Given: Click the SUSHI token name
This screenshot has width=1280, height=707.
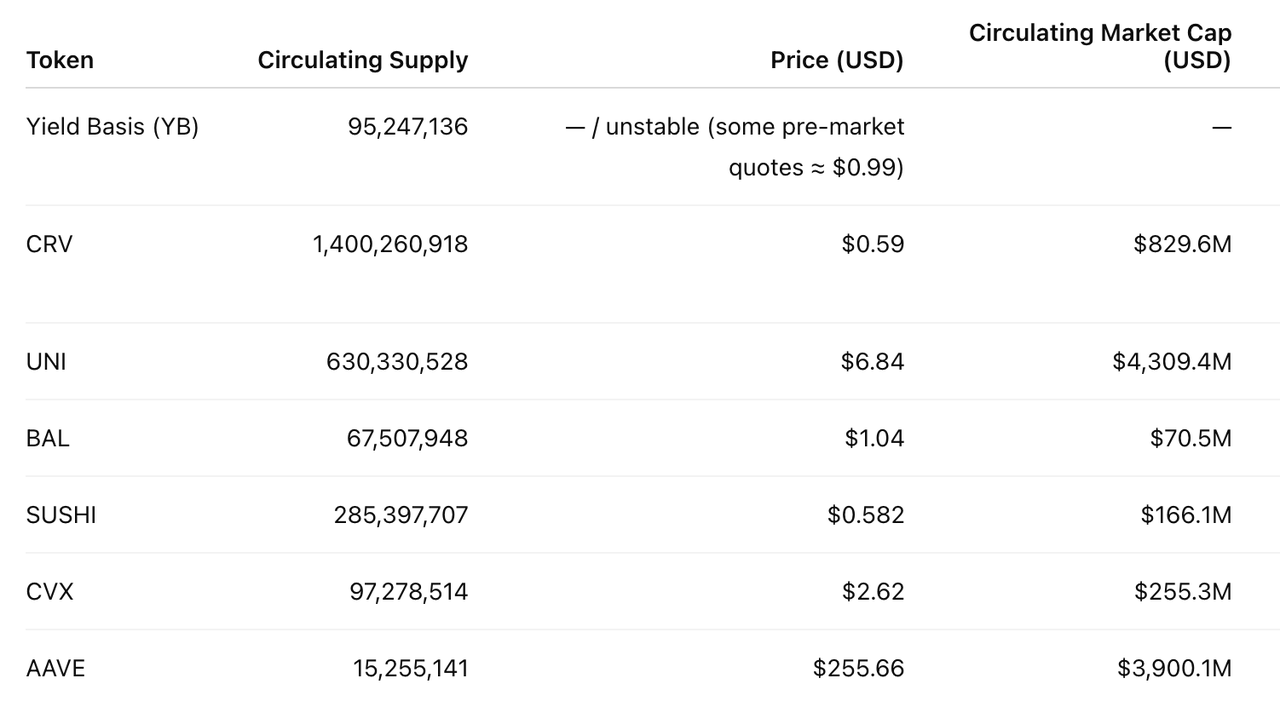Looking at the screenshot, I should click(x=61, y=515).
